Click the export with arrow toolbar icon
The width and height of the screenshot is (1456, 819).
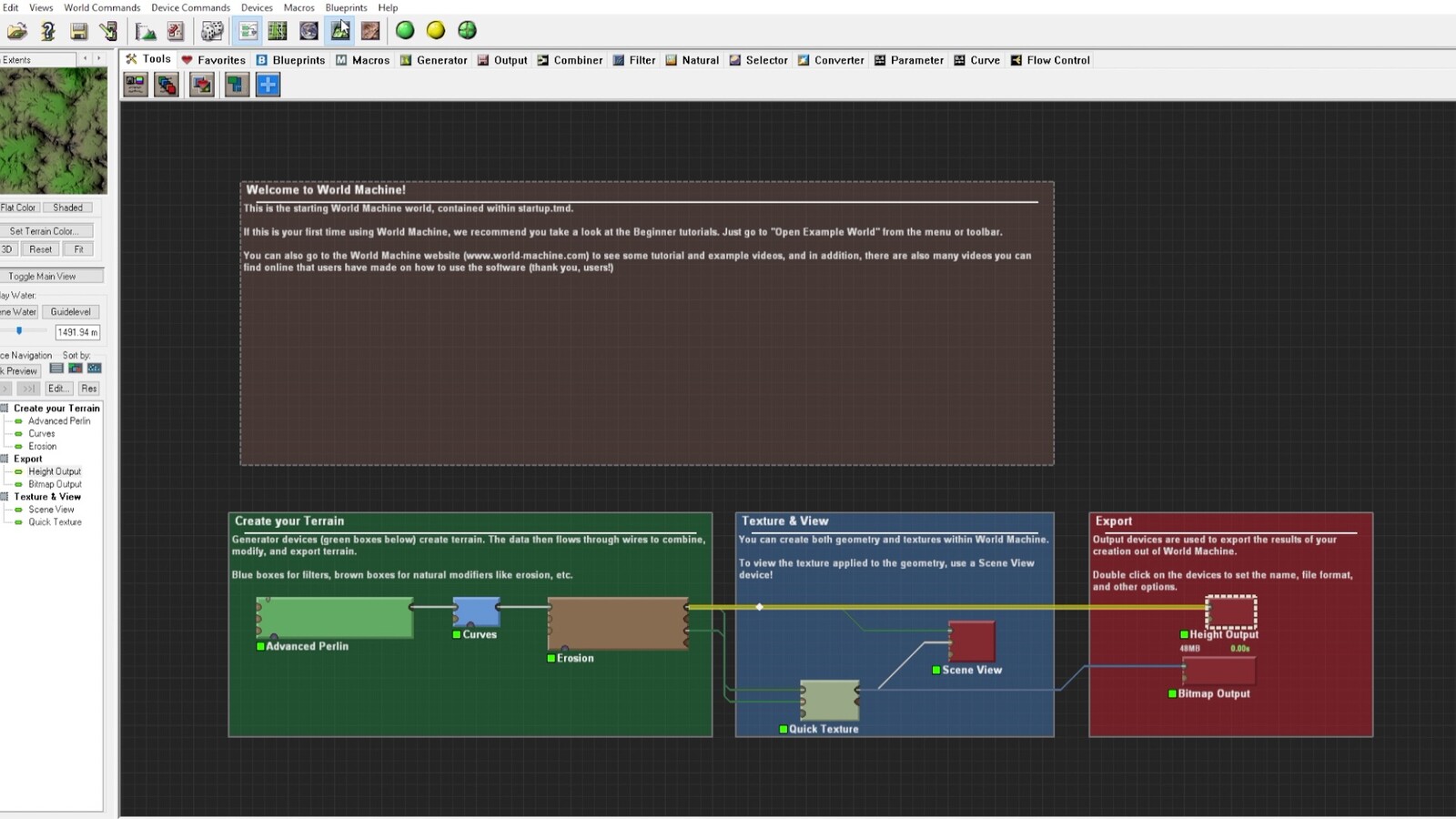click(108, 31)
